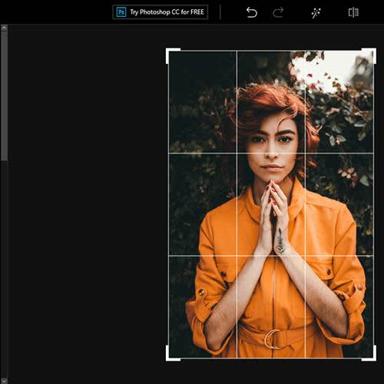Undo the last edit
This screenshot has height=384, width=384.
tap(252, 13)
